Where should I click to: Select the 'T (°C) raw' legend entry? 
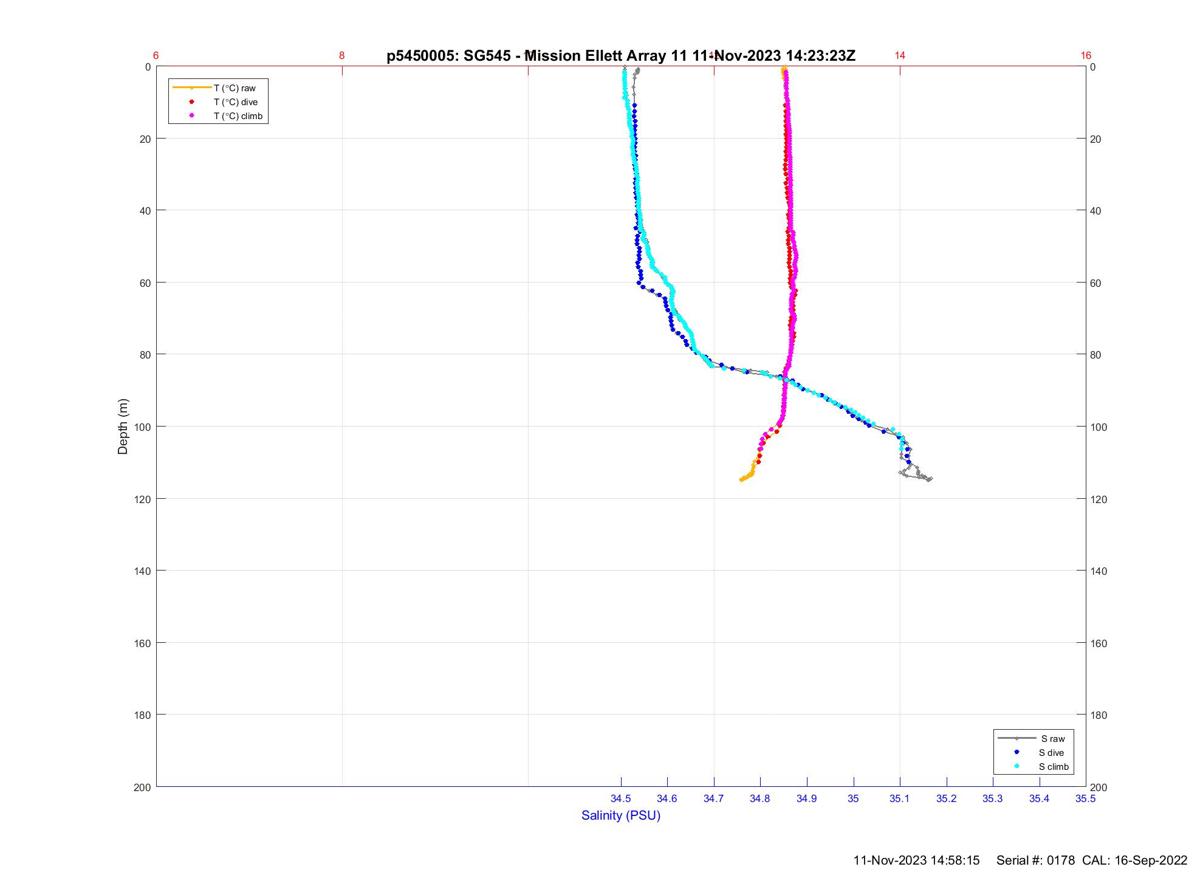(x=235, y=88)
